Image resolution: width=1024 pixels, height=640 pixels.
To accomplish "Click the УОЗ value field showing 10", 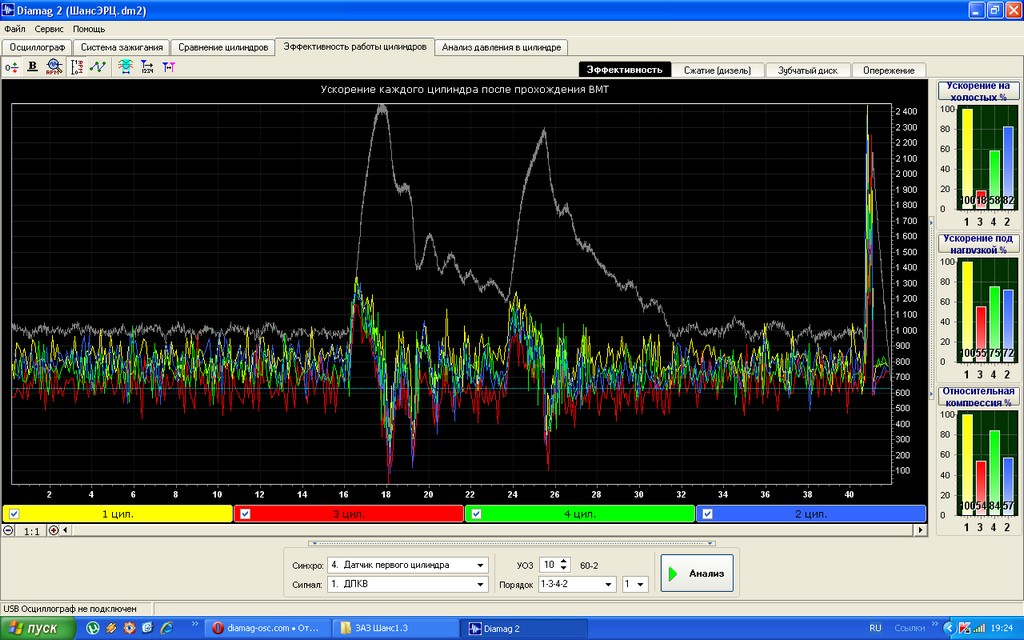I will tap(549, 565).
